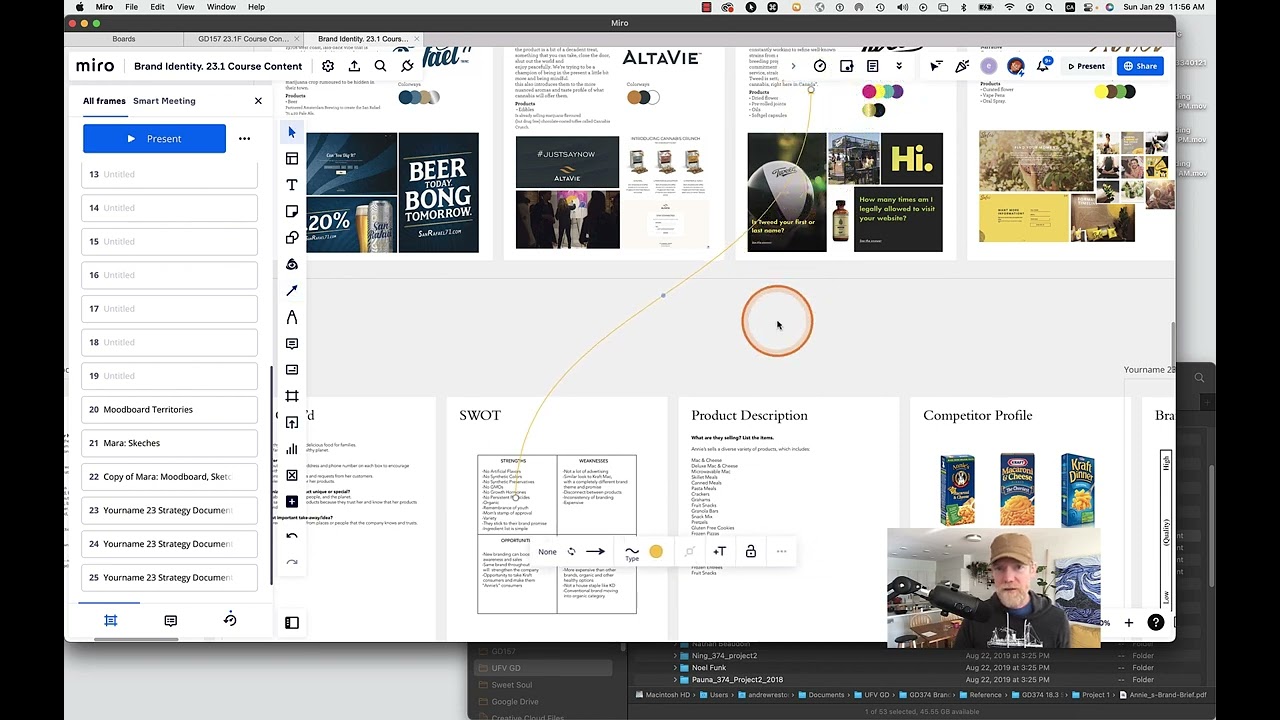Open comments tab in frames panel

coord(171,620)
